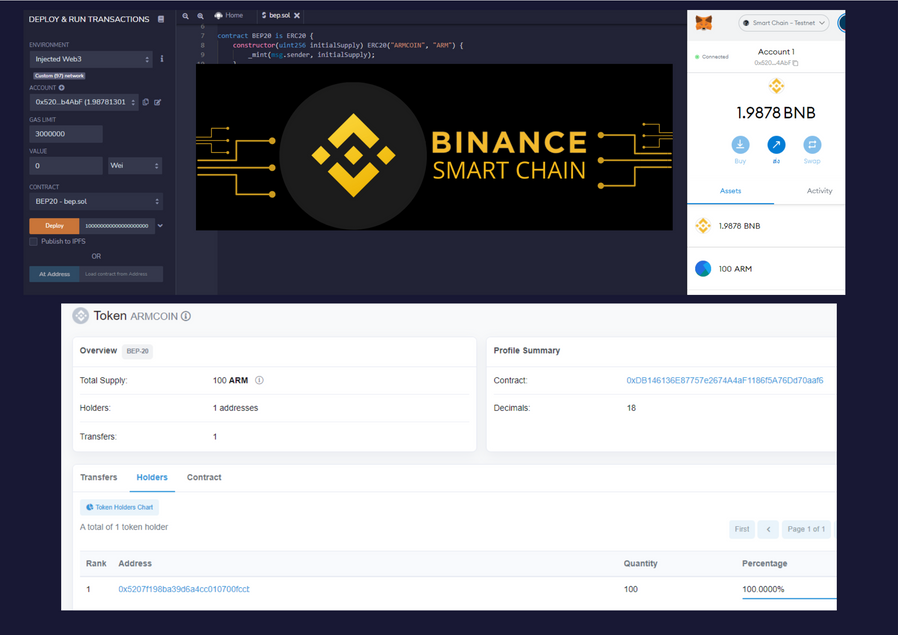
Task: Expand the Deploy constructor parameters chevron
Action: pyautogui.click(x=160, y=225)
